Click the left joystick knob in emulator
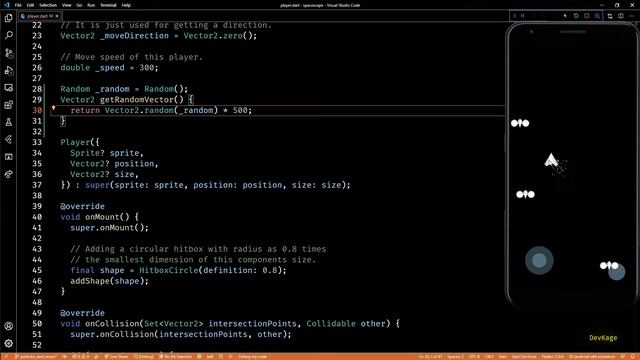The height and width of the screenshot is (360, 640). pyautogui.click(x=539, y=260)
